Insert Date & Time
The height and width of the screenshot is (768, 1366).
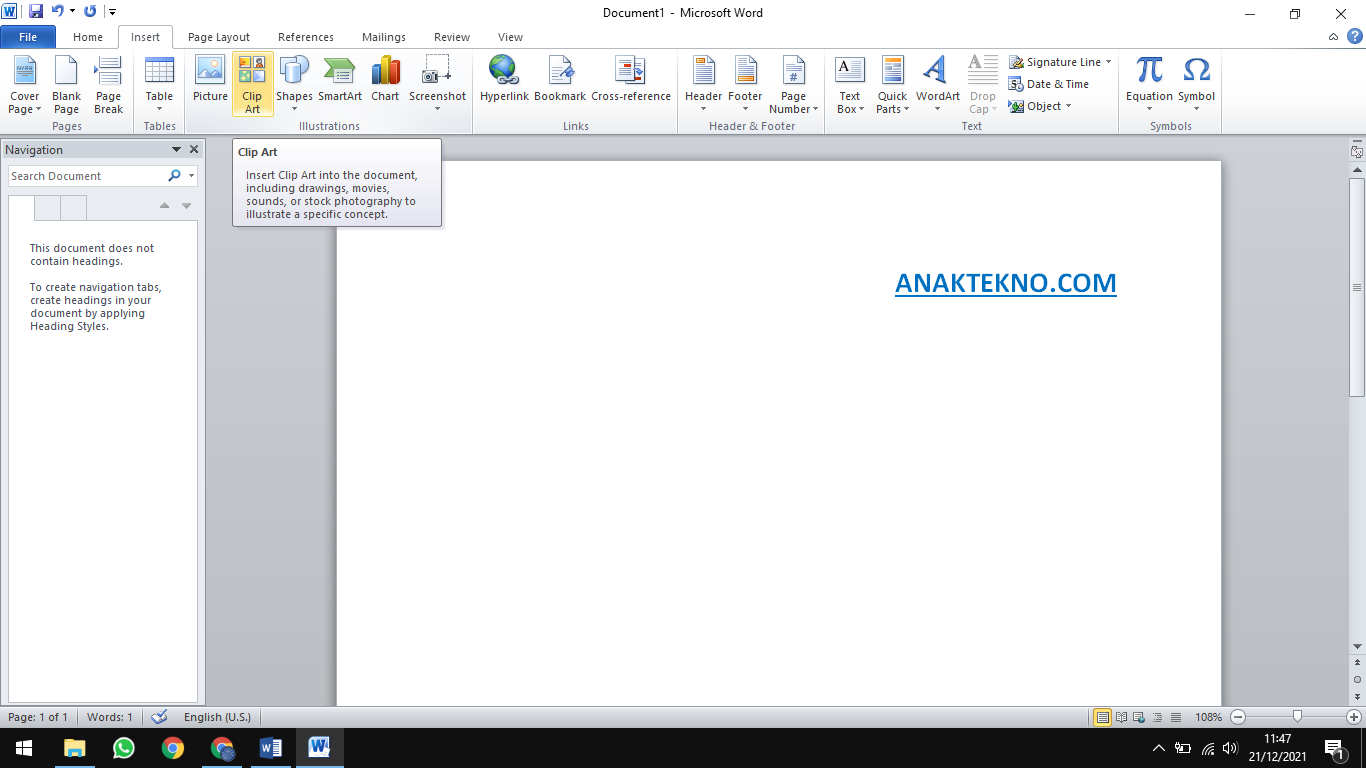1048,84
